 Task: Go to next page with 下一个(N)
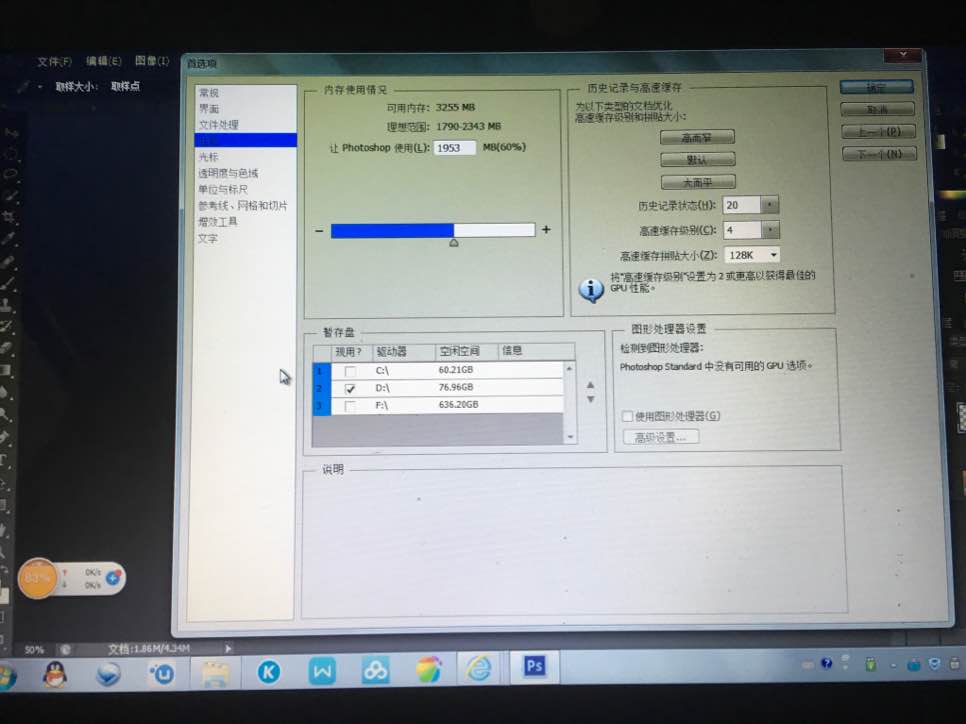[x=879, y=153]
